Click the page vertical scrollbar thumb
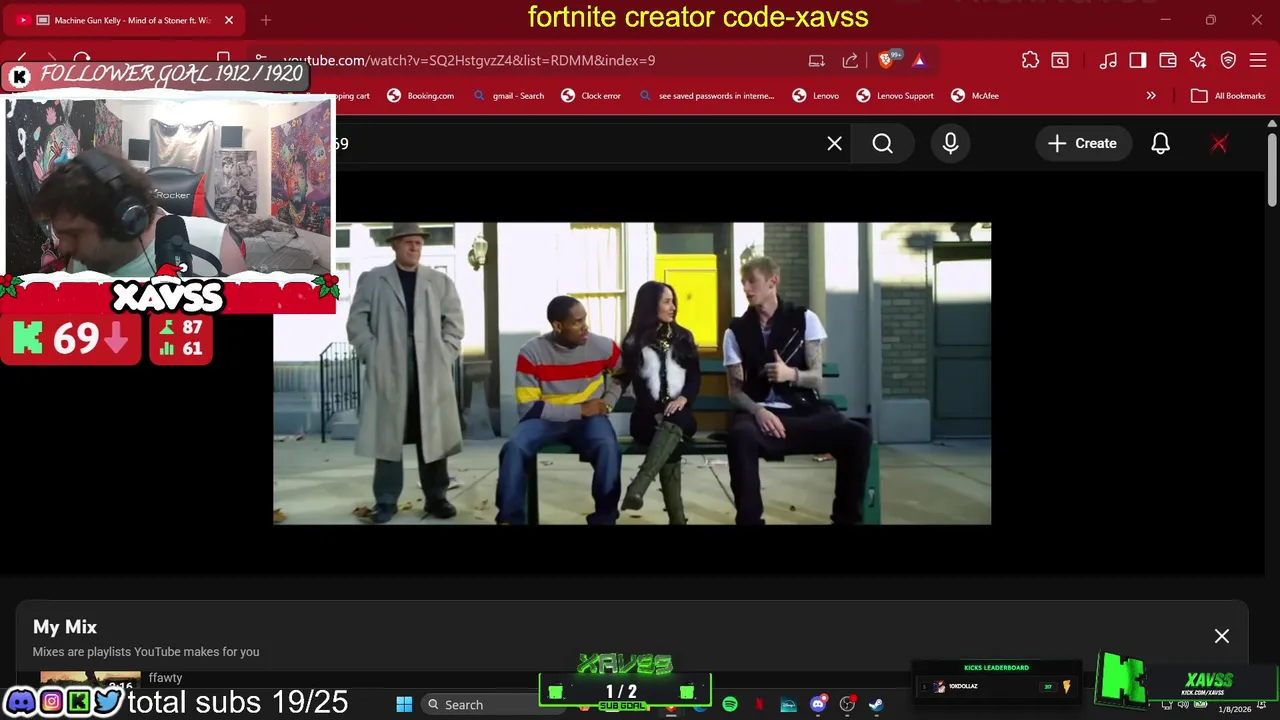This screenshot has width=1280, height=720. 1272,170
